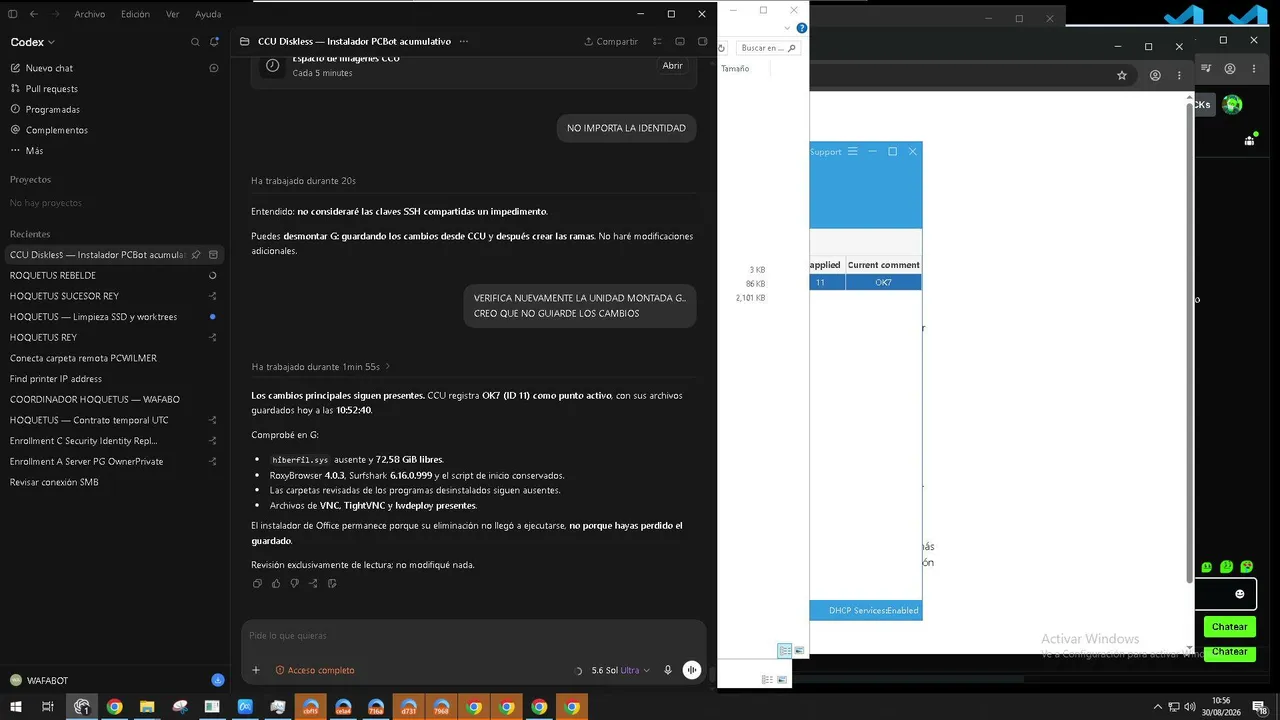Click the Compartir button
Image resolution: width=1280 pixels, height=720 pixels.
pos(611,42)
